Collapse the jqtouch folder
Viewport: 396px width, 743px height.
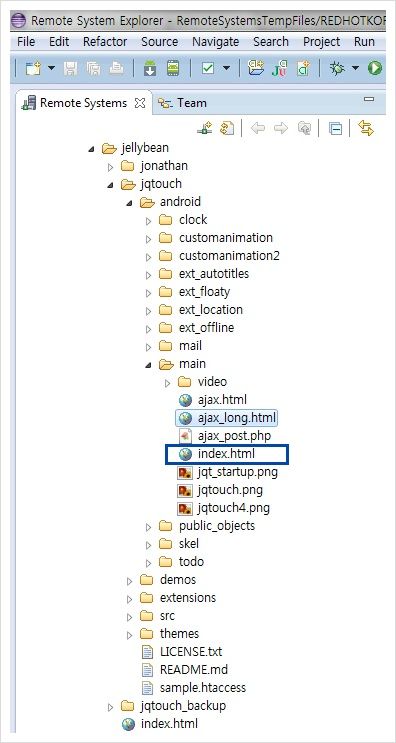[110, 185]
